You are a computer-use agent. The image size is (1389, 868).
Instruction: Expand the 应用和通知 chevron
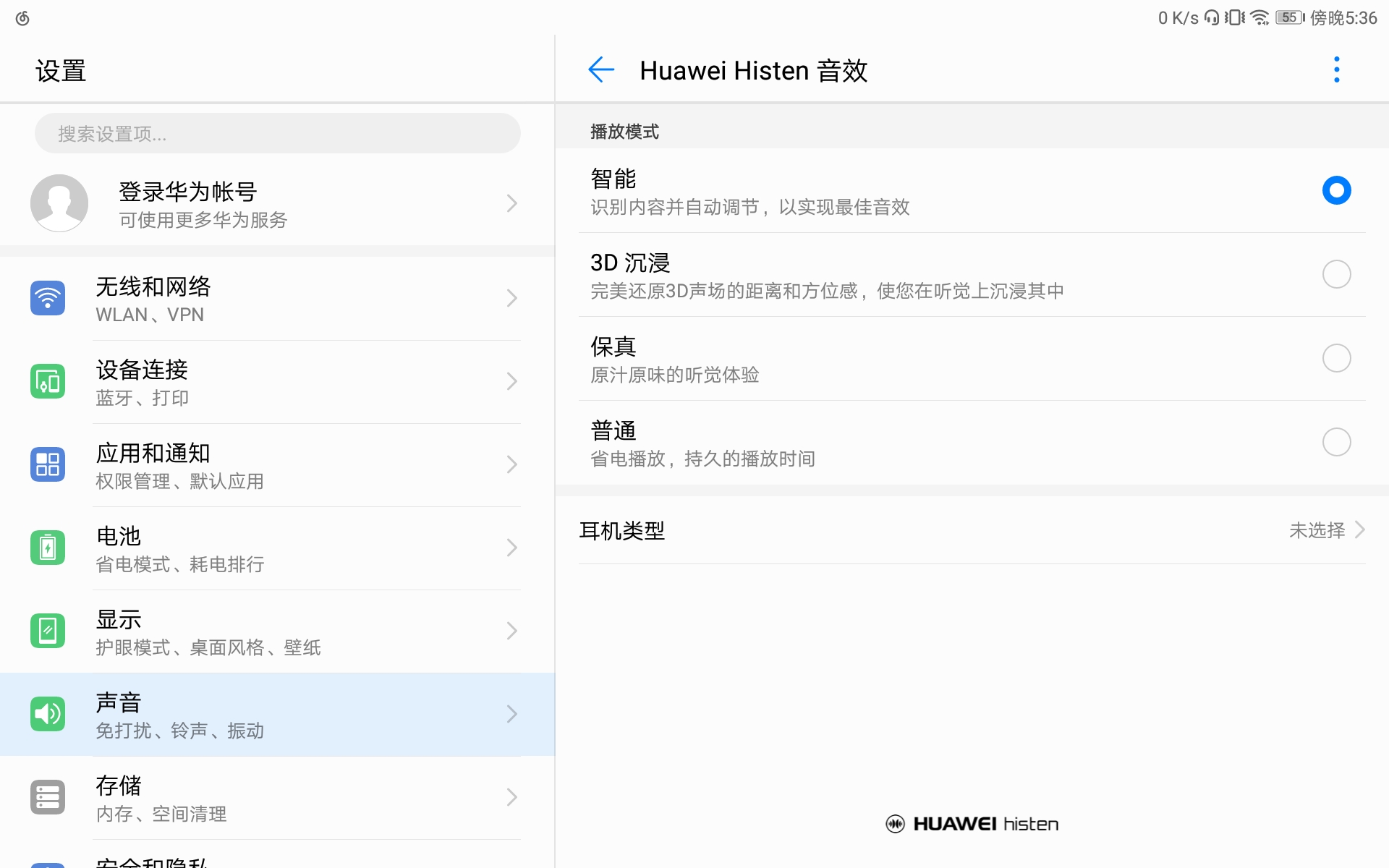coord(512,464)
